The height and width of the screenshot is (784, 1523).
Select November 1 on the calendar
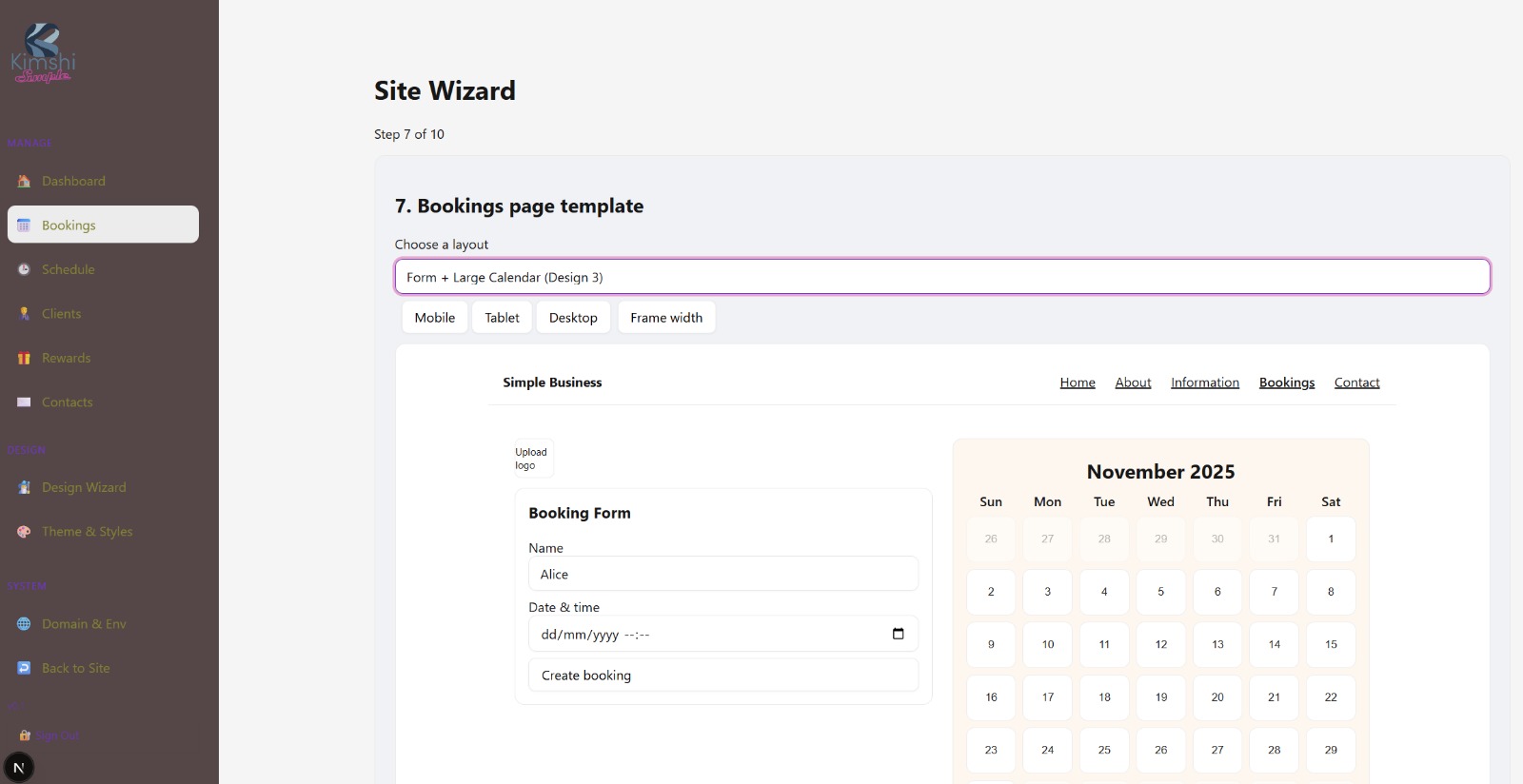pos(1331,539)
